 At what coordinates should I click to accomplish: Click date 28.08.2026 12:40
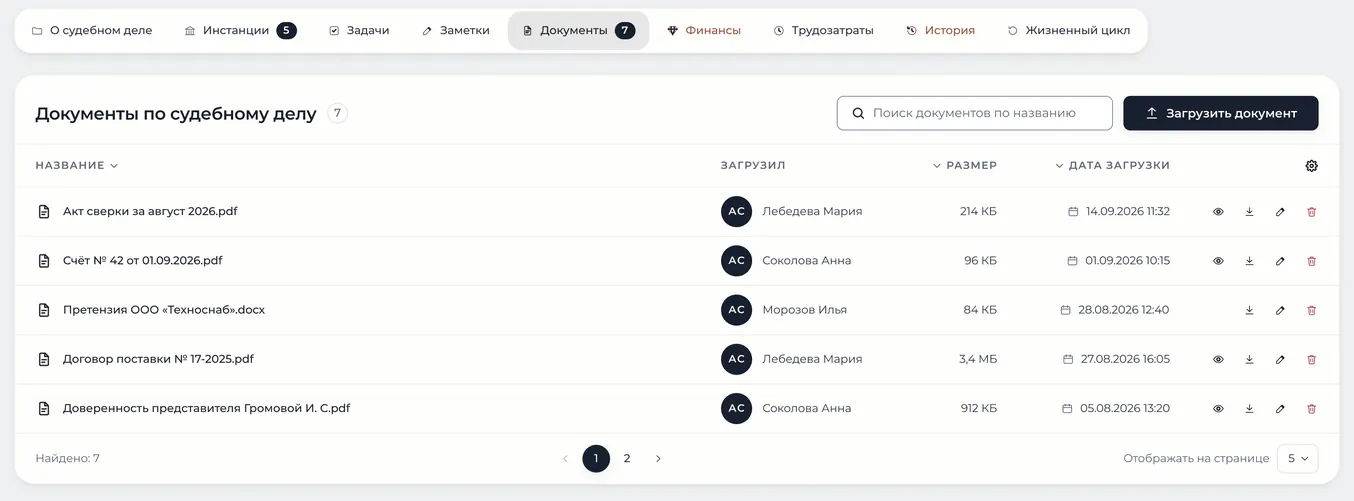(x=1124, y=310)
